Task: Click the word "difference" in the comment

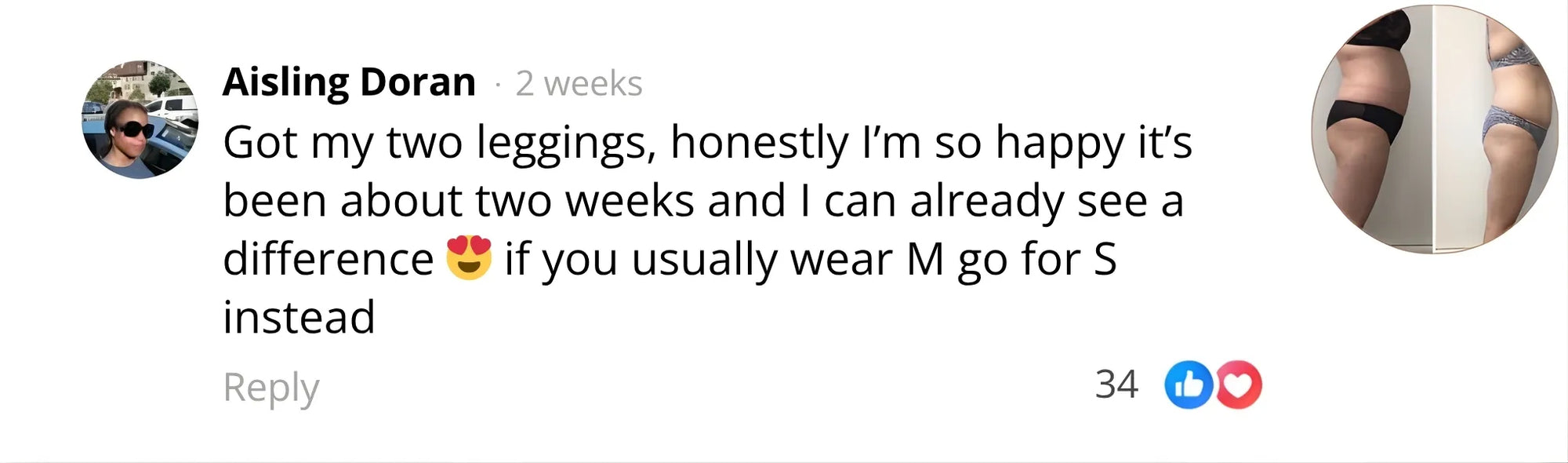Action: pyautogui.click(x=328, y=259)
